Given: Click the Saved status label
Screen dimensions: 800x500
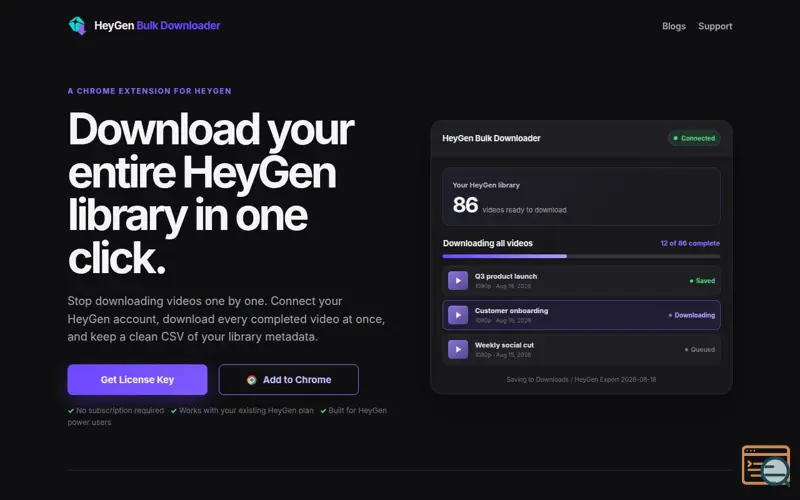Looking at the screenshot, I should pos(703,281).
